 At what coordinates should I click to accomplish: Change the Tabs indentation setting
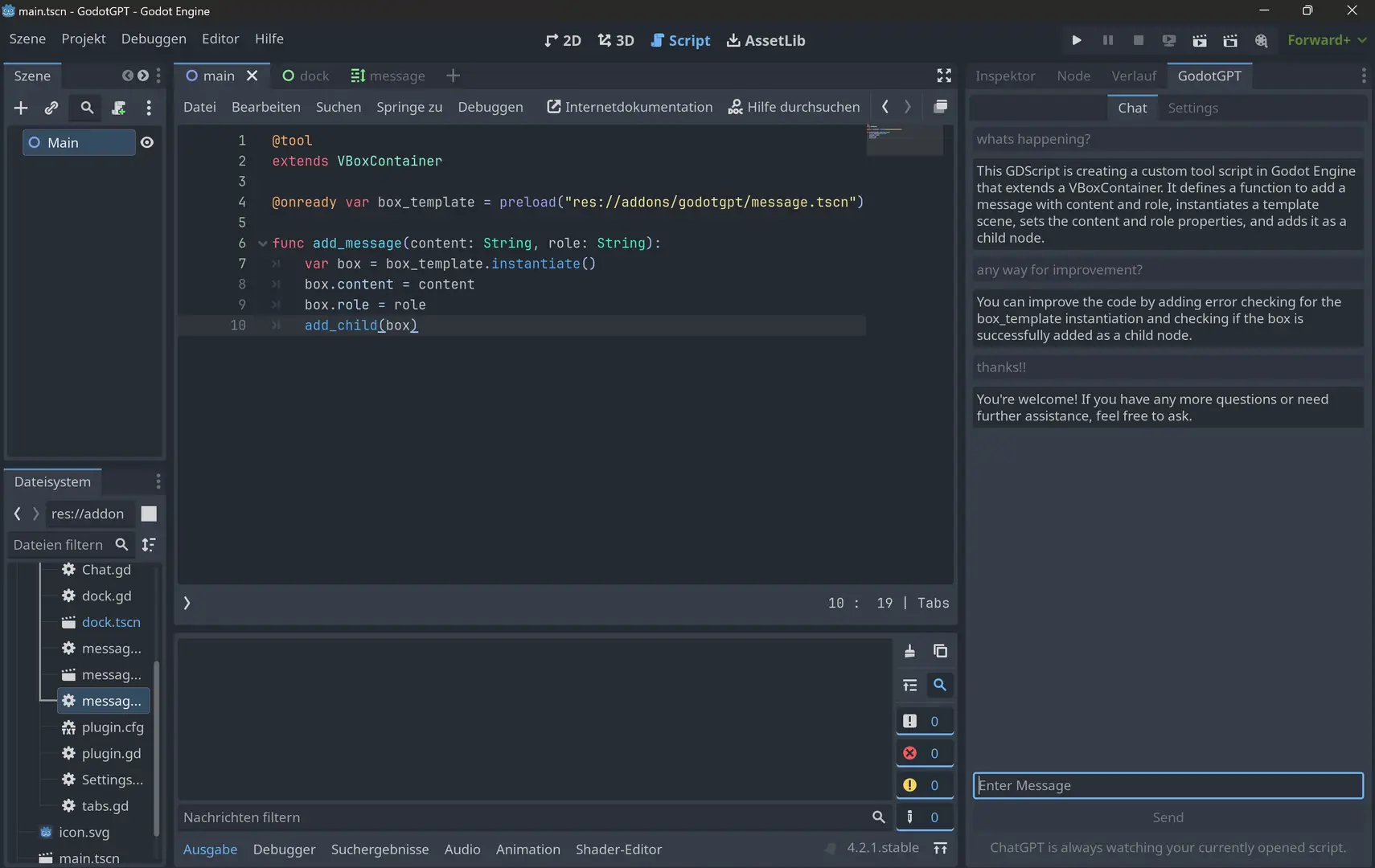click(x=934, y=603)
